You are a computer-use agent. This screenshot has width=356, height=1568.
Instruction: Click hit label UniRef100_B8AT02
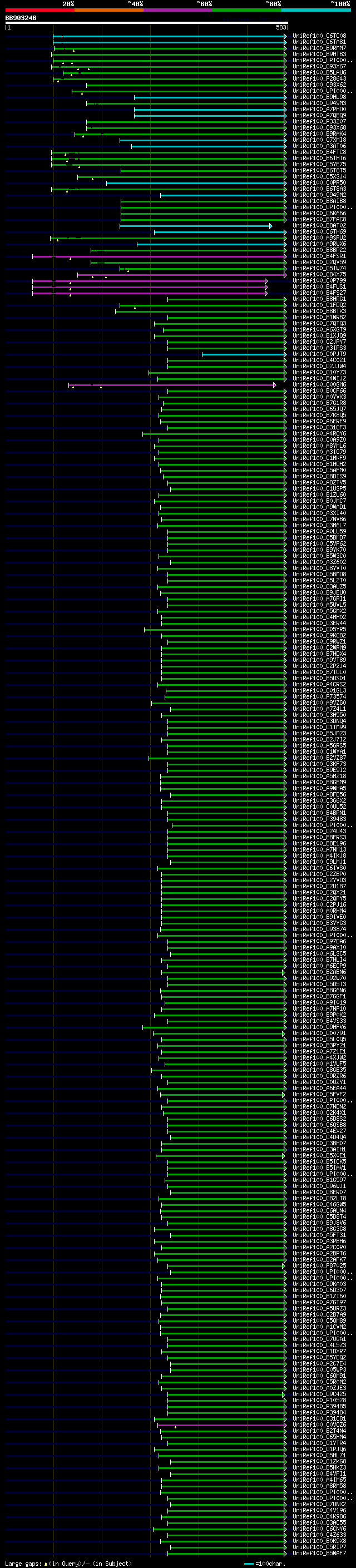[319, 226]
